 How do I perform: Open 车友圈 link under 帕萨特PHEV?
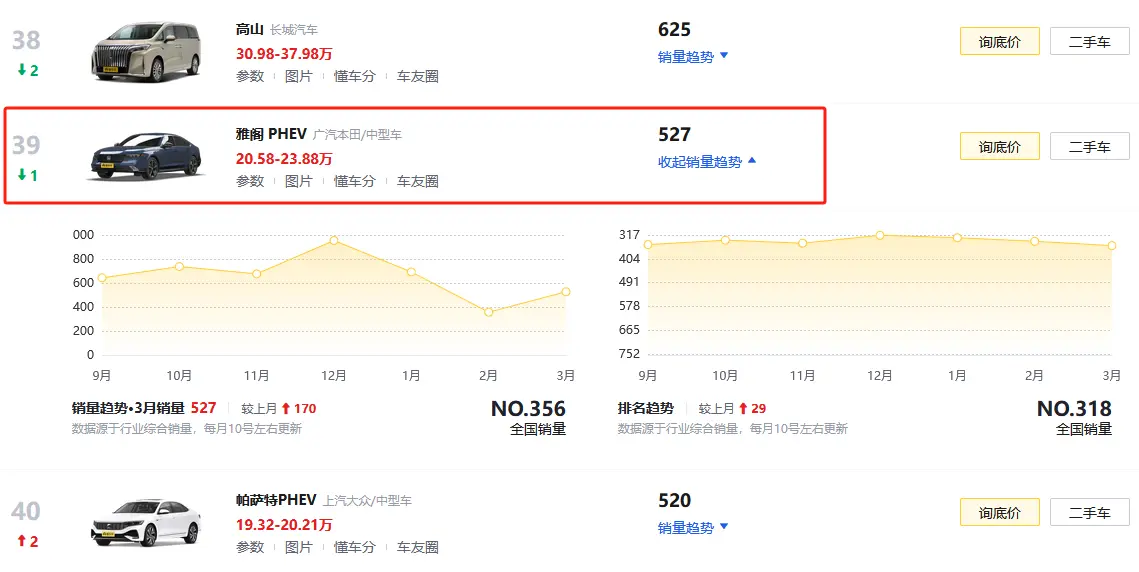pyautogui.click(x=418, y=547)
